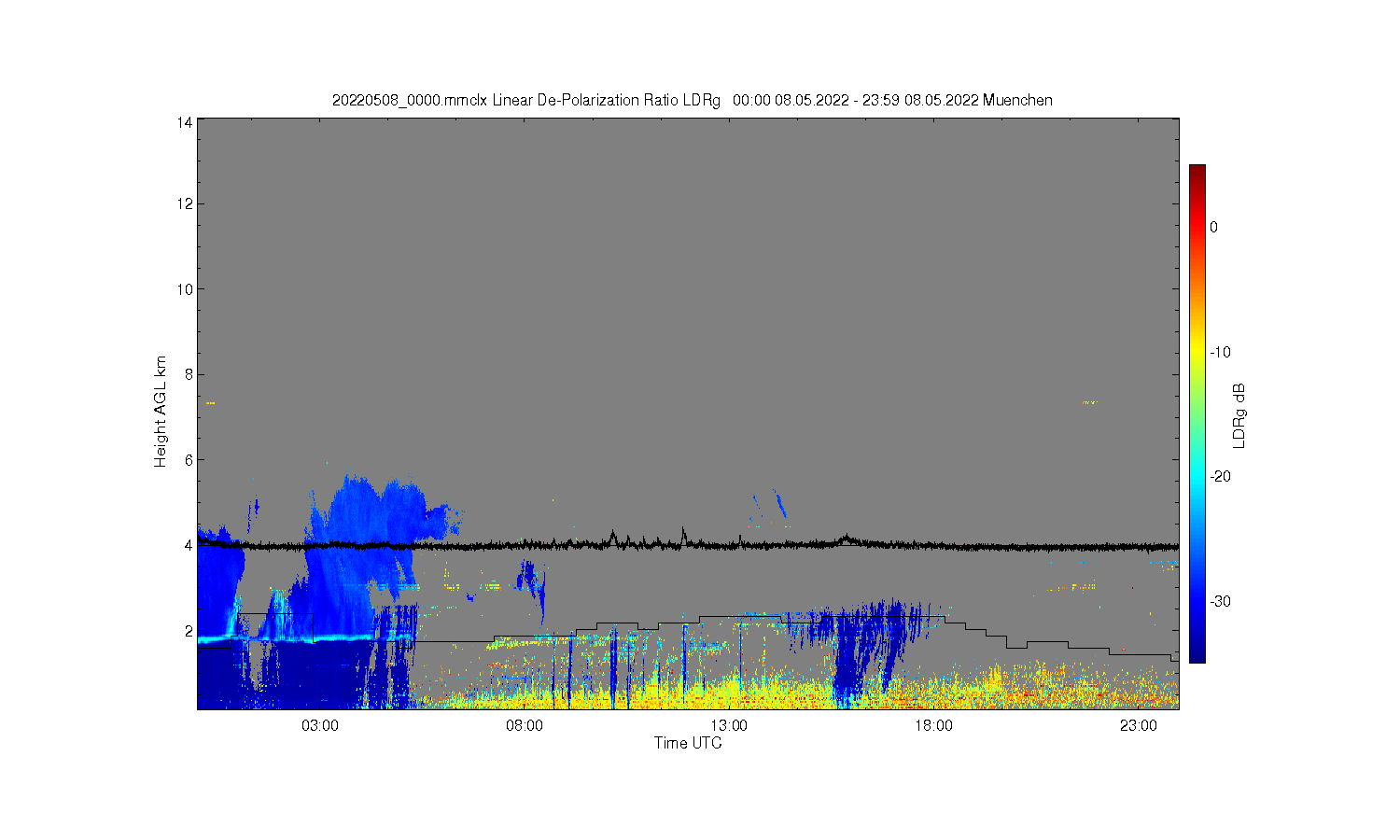The height and width of the screenshot is (840, 1400).
Task: Click the 08:00 time tick label
Action: 525,725
